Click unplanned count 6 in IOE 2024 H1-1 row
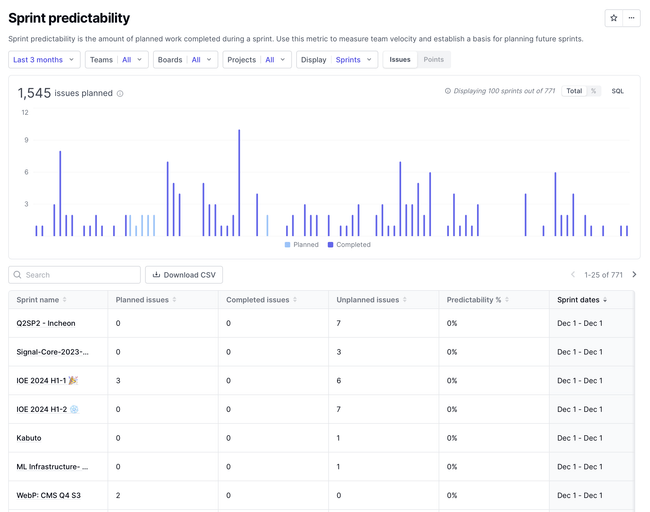Screen dimensions: 650x512 coord(339,381)
